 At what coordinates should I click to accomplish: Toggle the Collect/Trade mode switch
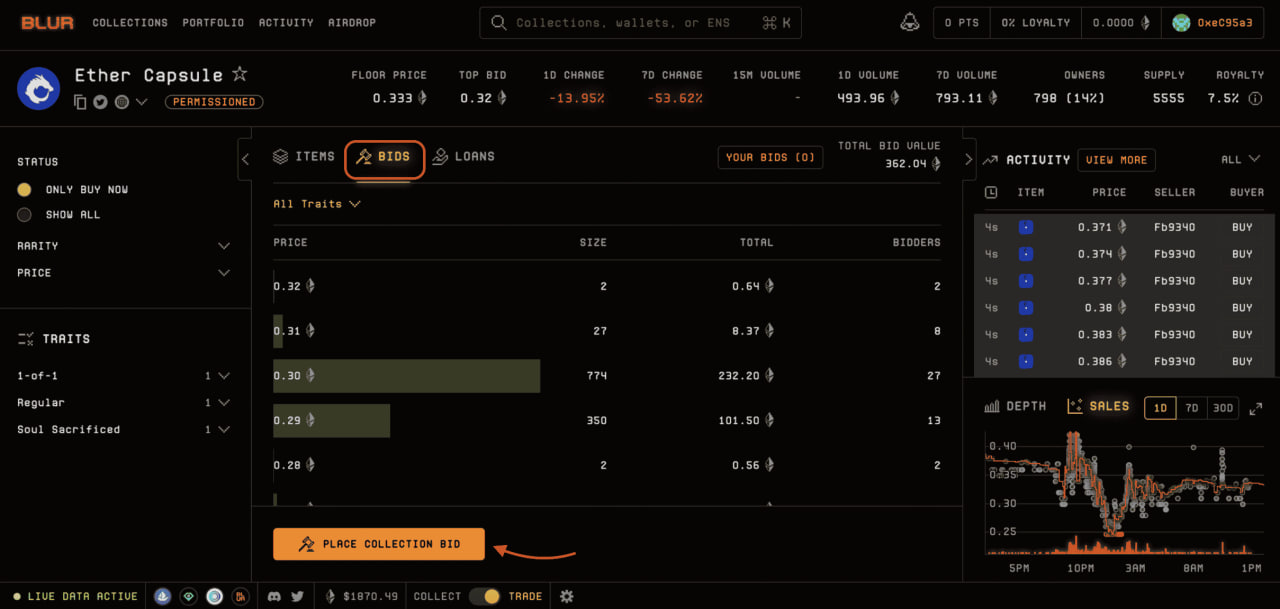(485, 596)
